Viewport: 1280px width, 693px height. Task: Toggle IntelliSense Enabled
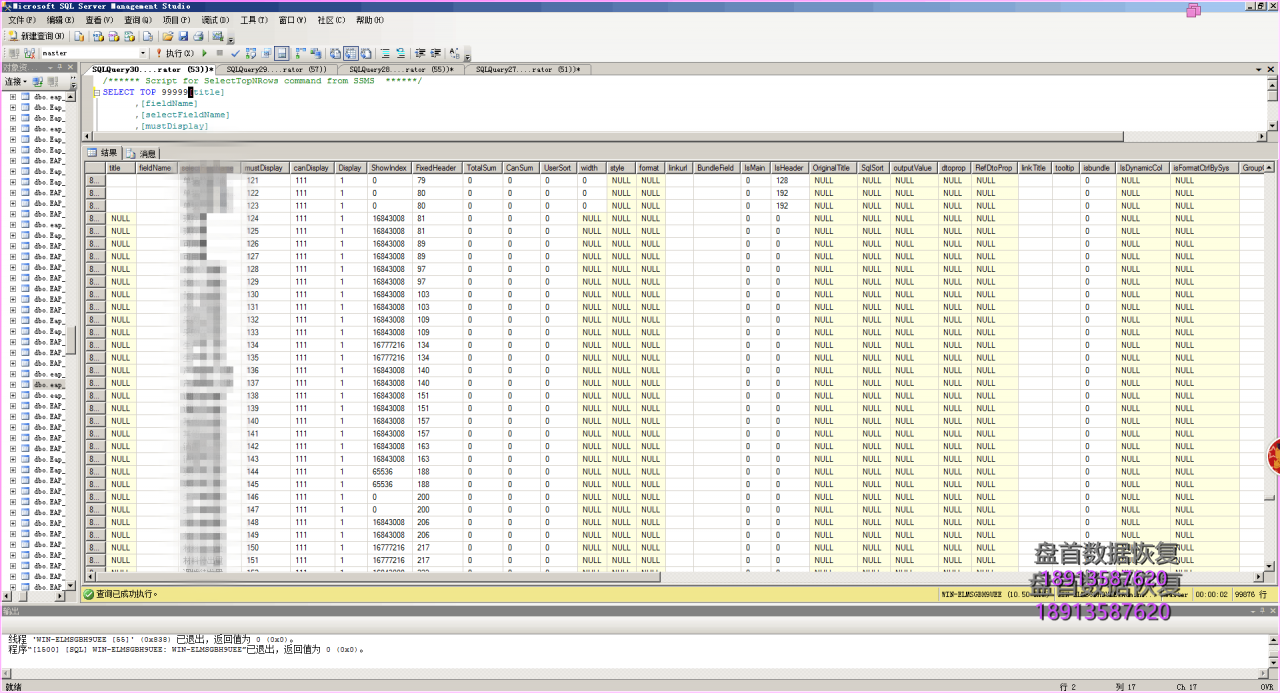coord(281,53)
